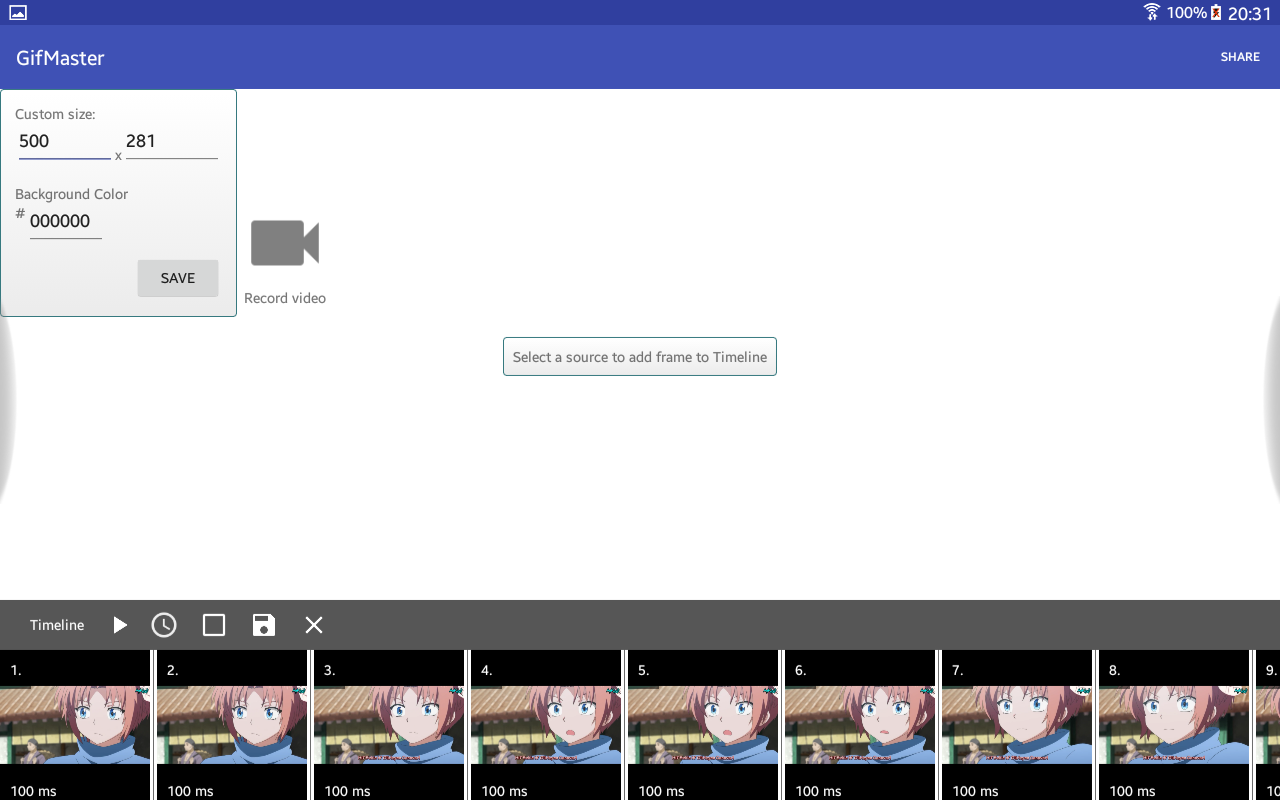Focus the custom height field showing 281

[172, 142]
